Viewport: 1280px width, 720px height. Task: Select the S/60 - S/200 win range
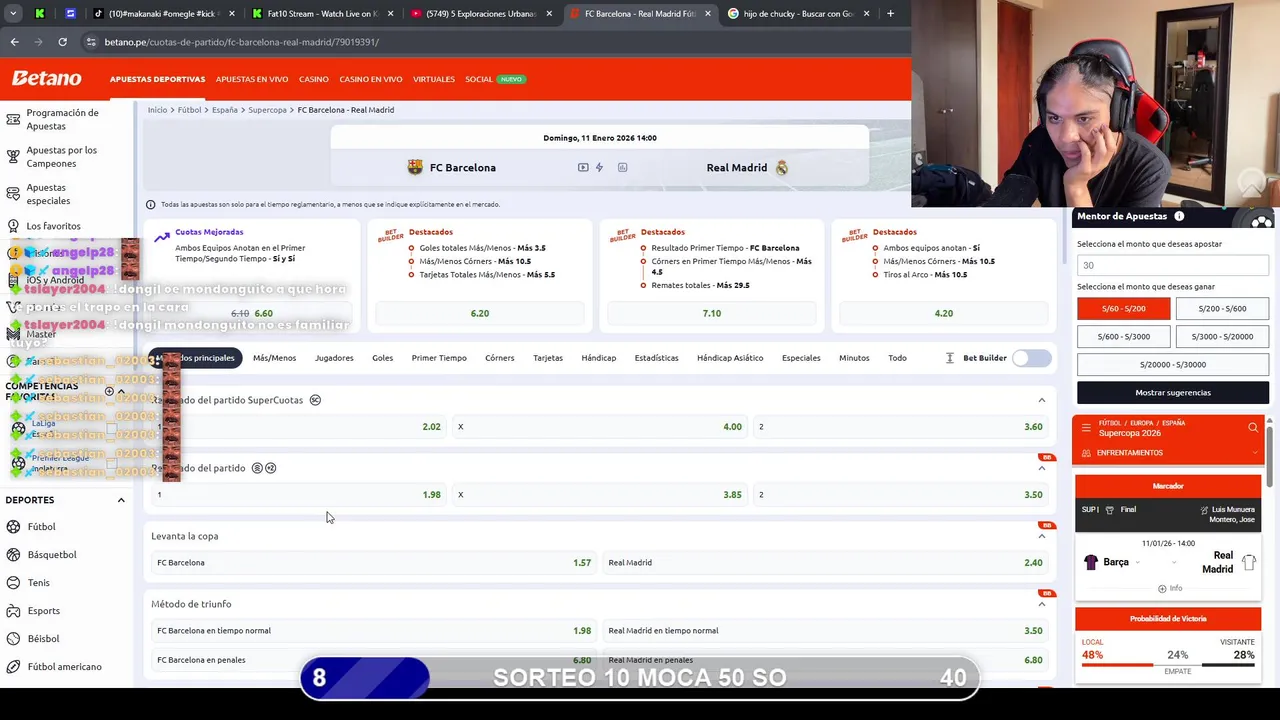click(1123, 309)
